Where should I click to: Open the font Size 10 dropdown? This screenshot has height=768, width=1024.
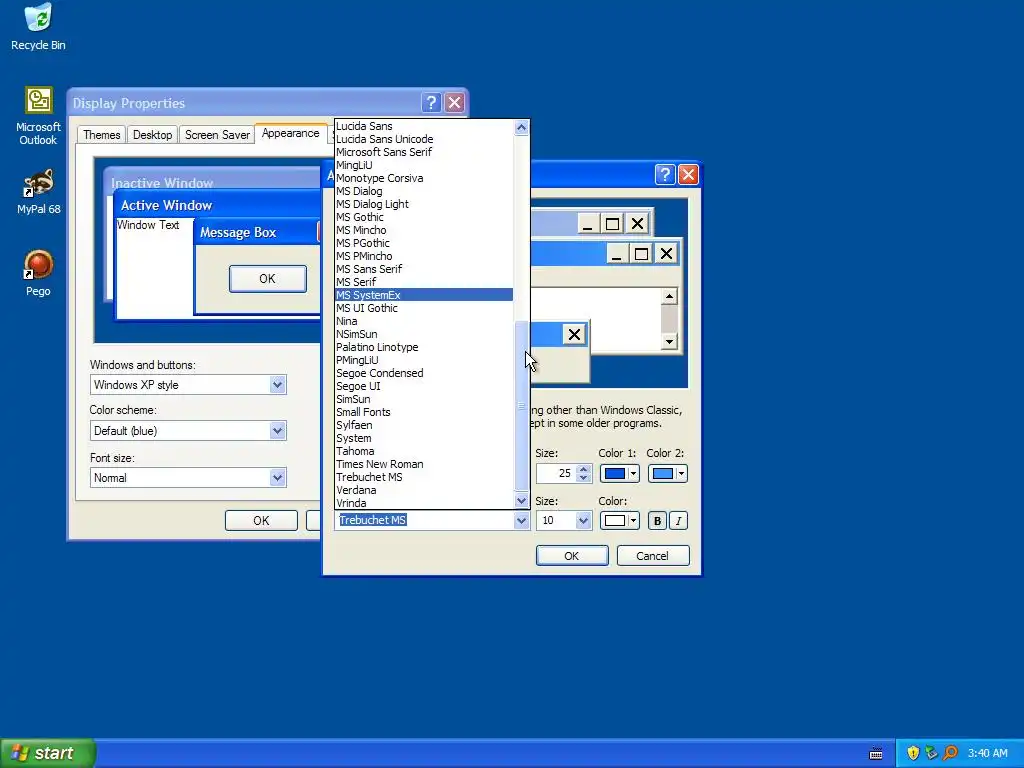click(x=583, y=520)
